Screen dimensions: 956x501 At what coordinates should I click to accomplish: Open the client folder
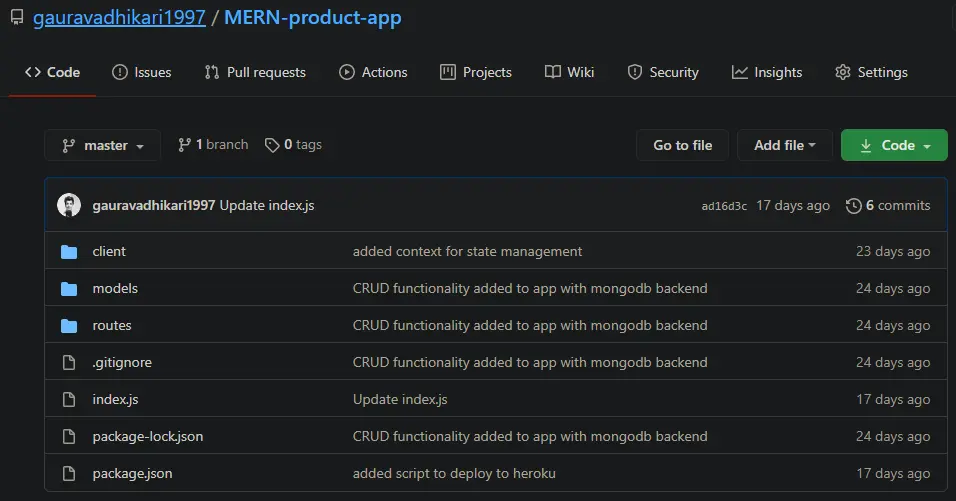[109, 251]
